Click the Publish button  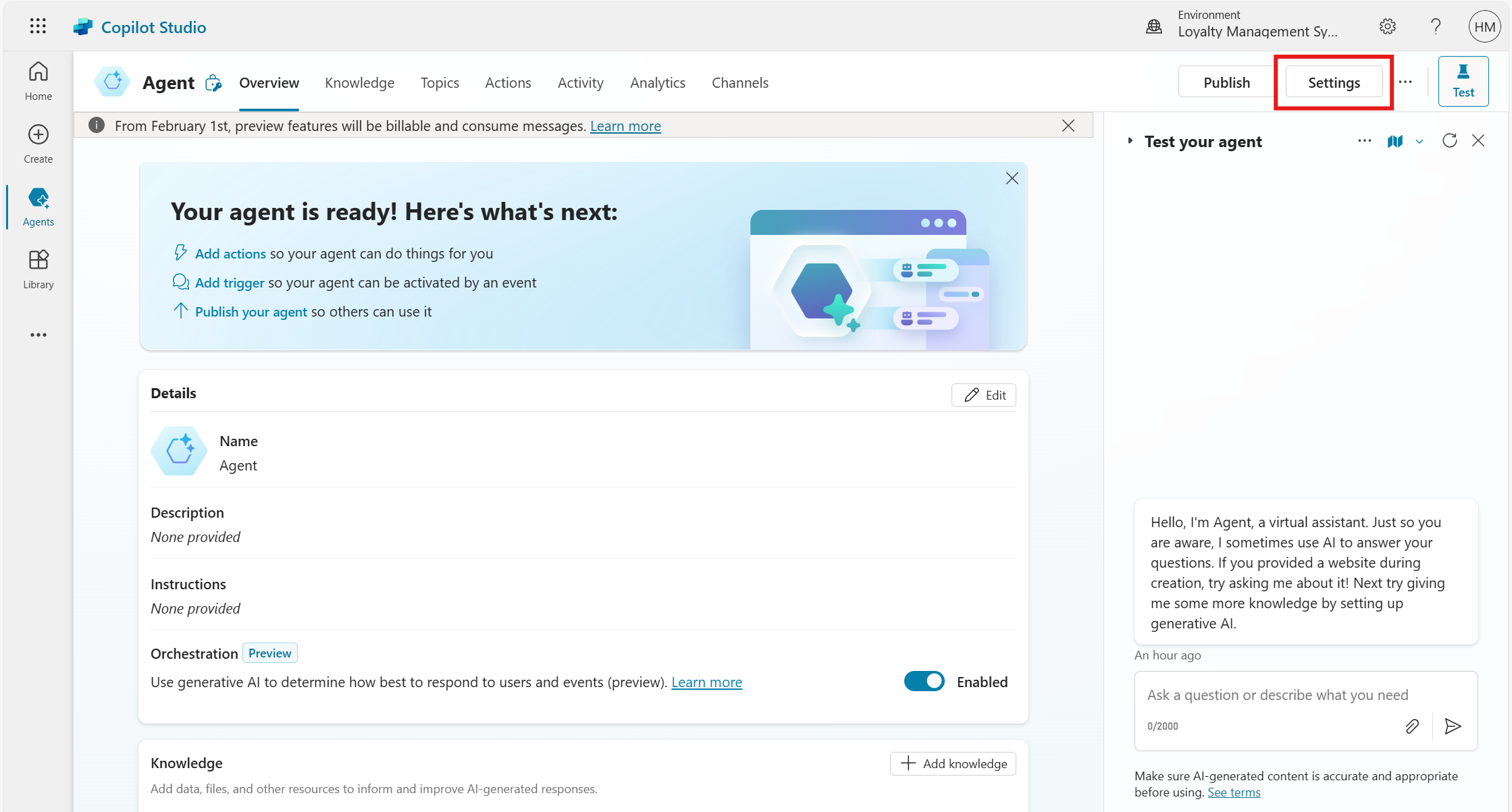click(x=1226, y=82)
